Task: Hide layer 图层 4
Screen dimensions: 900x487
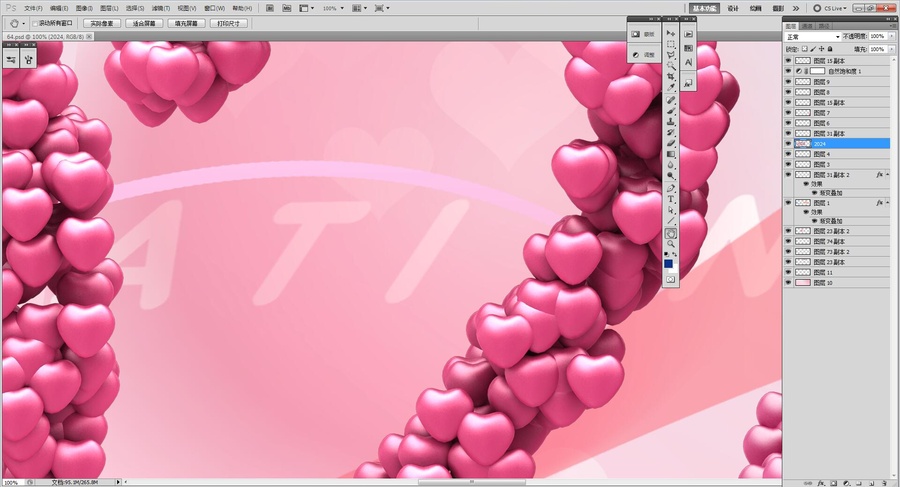Action: coord(788,154)
